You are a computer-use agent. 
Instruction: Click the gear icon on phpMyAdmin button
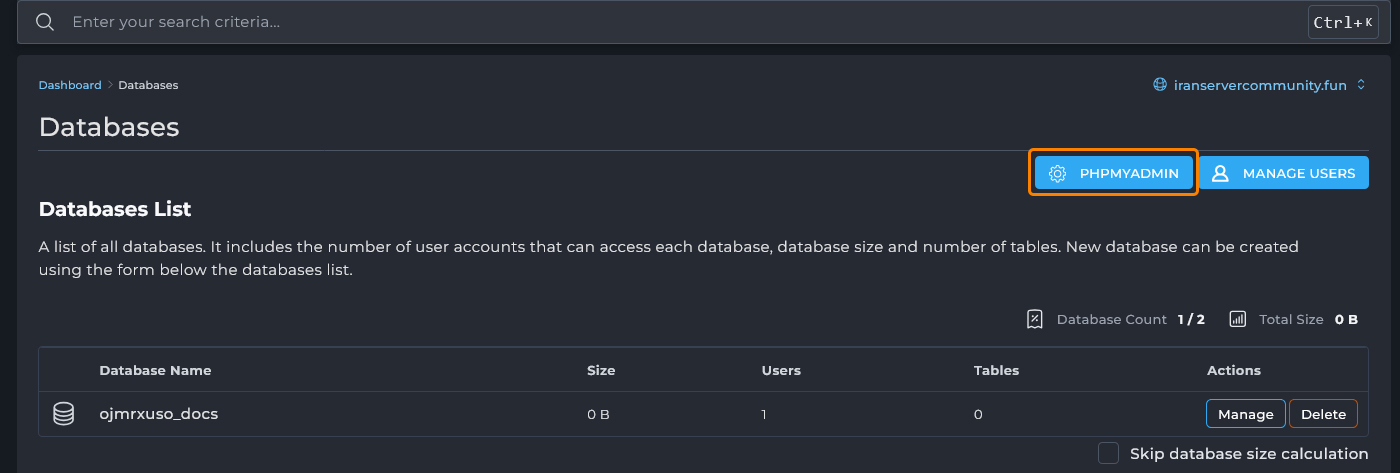tap(1057, 173)
